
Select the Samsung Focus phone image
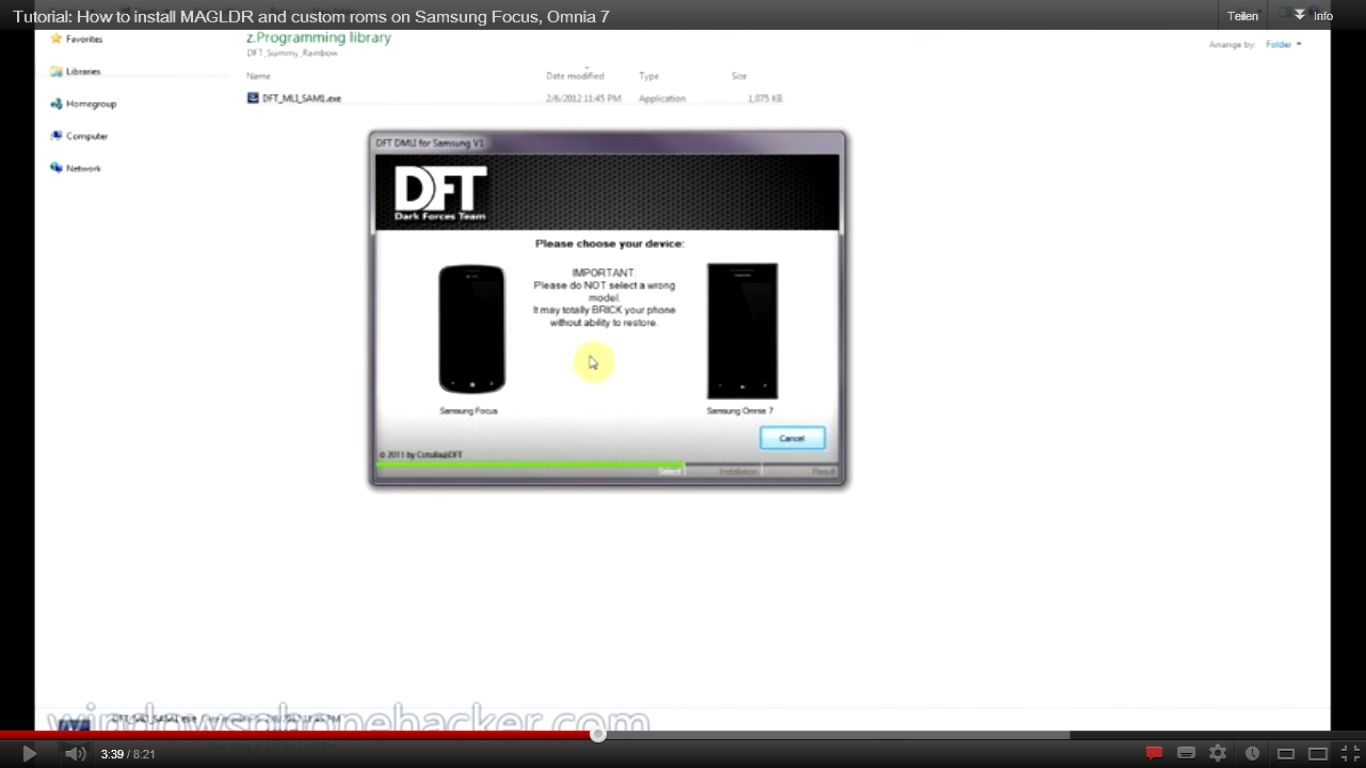472,329
